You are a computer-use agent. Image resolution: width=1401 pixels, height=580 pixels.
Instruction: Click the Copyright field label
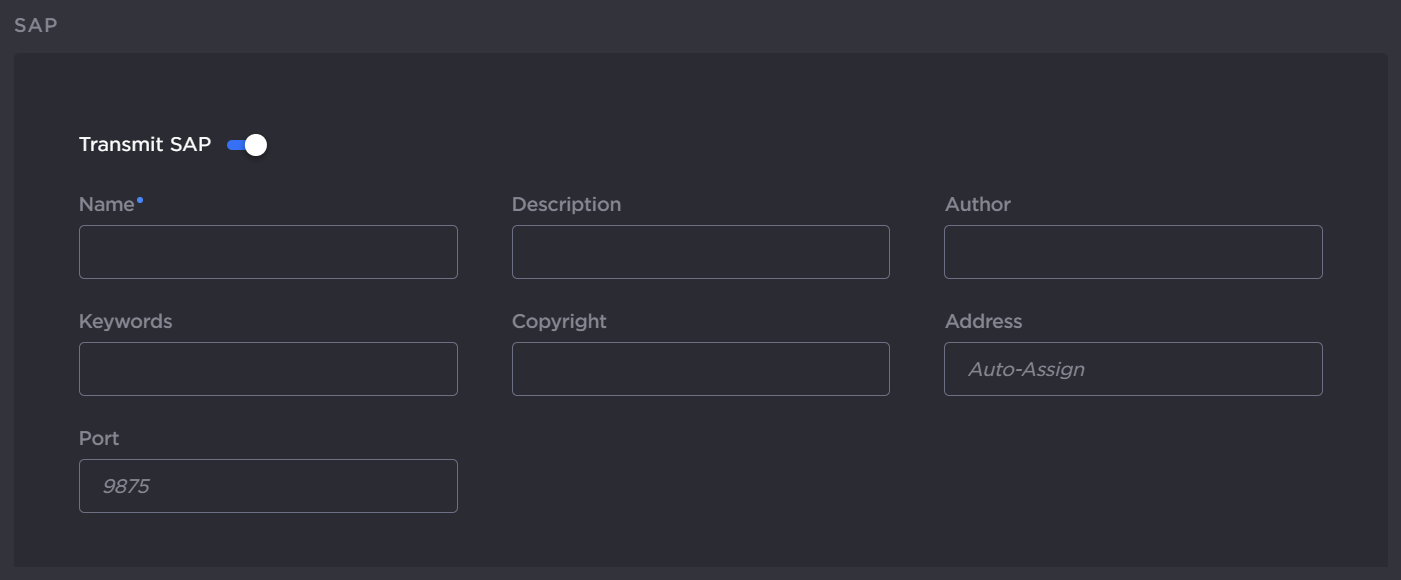pyautogui.click(x=559, y=322)
